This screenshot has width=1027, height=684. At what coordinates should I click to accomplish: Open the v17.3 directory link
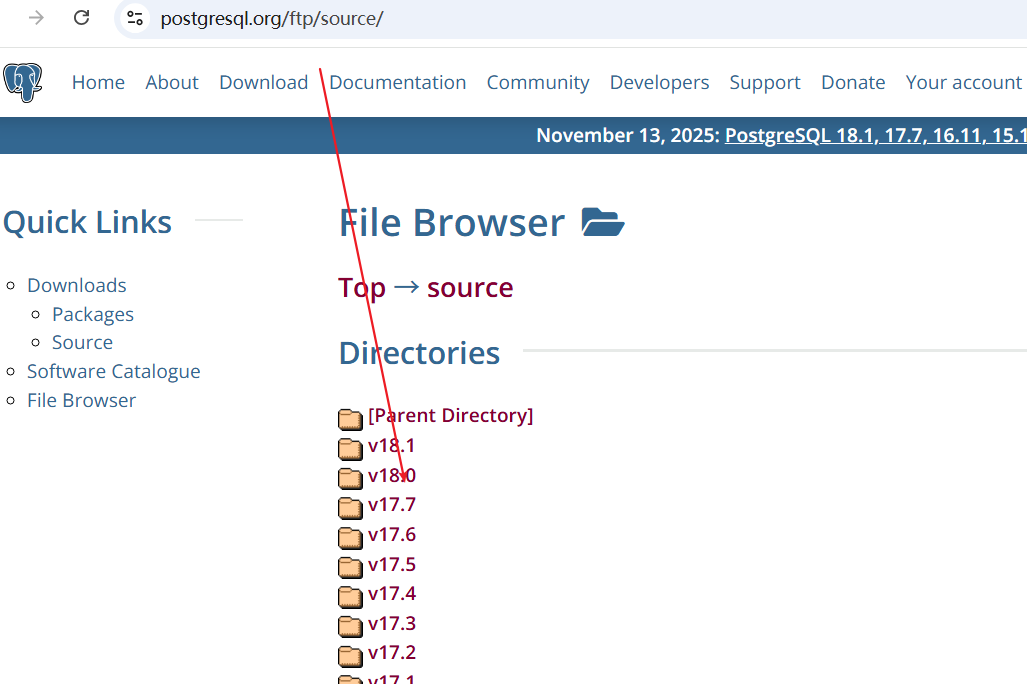[x=392, y=623]
